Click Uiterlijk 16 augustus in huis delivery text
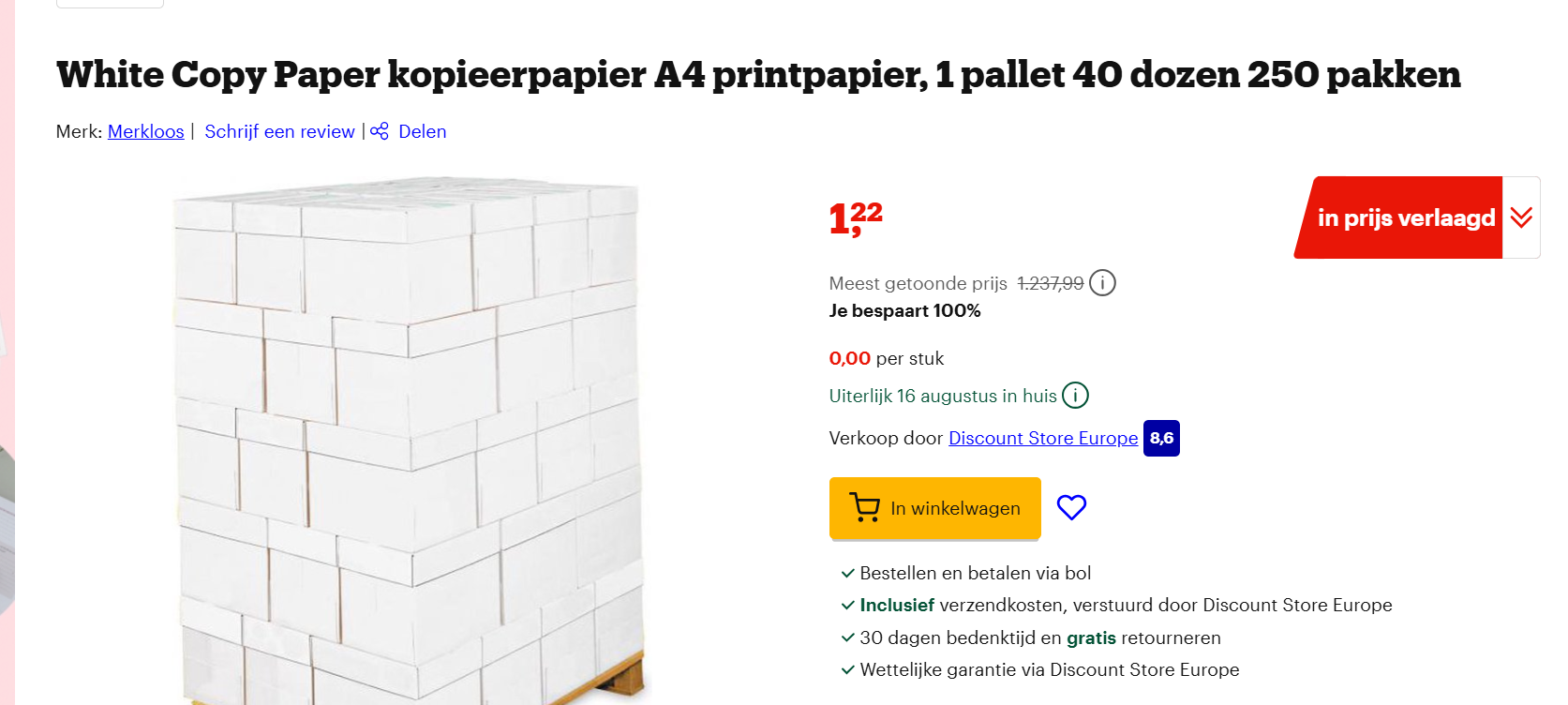This screenshot has height=705, width=1568. pyautogui.click(x=940, y=396)
